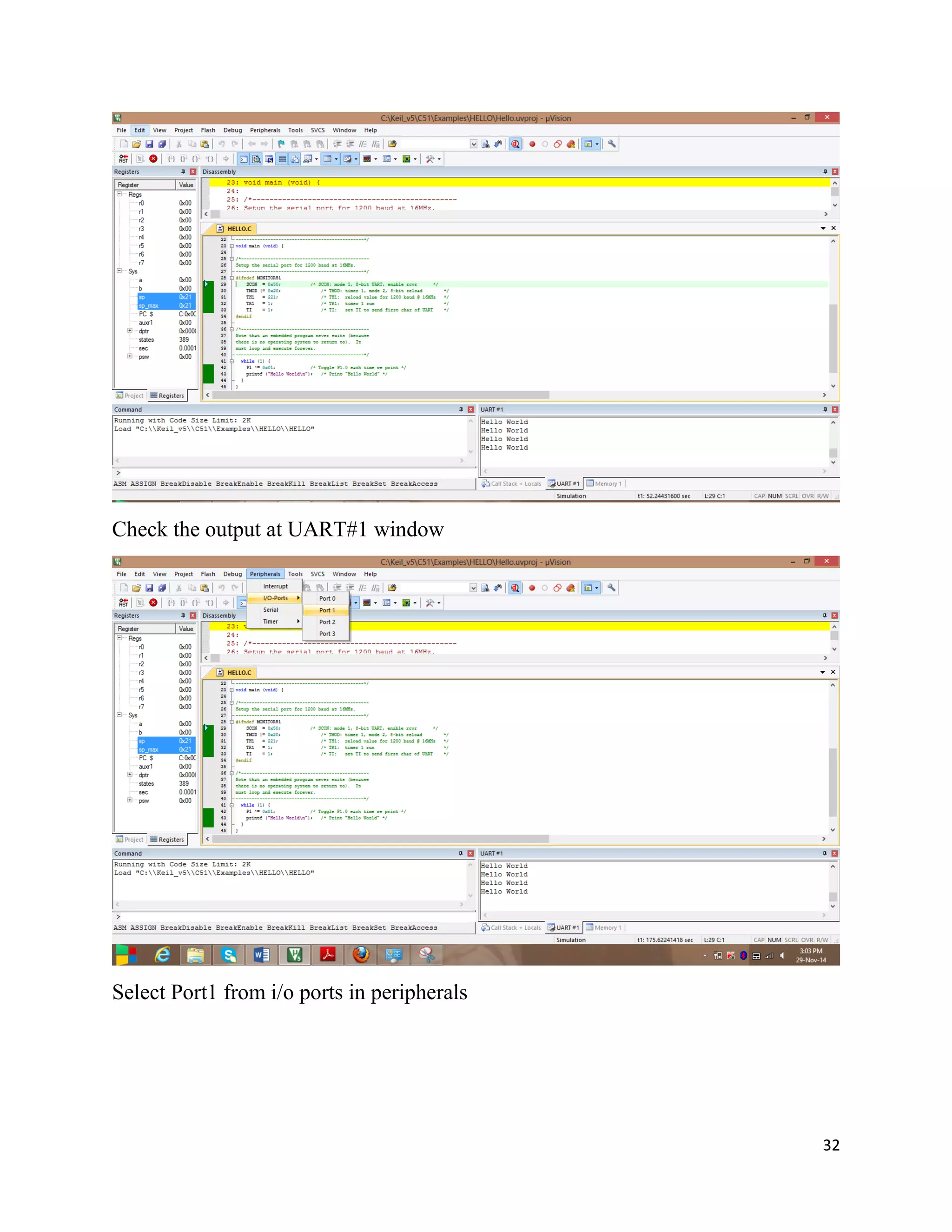Click the Step Into braces icon in upper screenshot

click(172, 159)
